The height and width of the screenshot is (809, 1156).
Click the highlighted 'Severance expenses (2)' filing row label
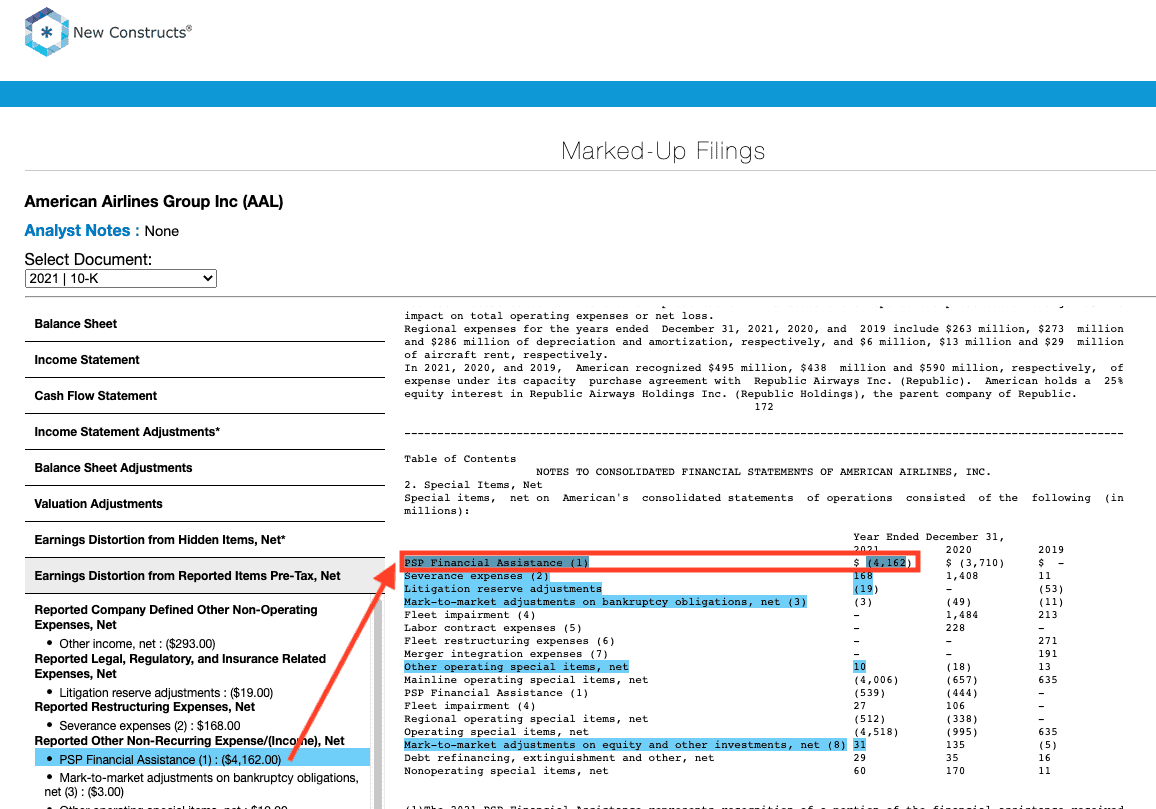click(476, 576)
